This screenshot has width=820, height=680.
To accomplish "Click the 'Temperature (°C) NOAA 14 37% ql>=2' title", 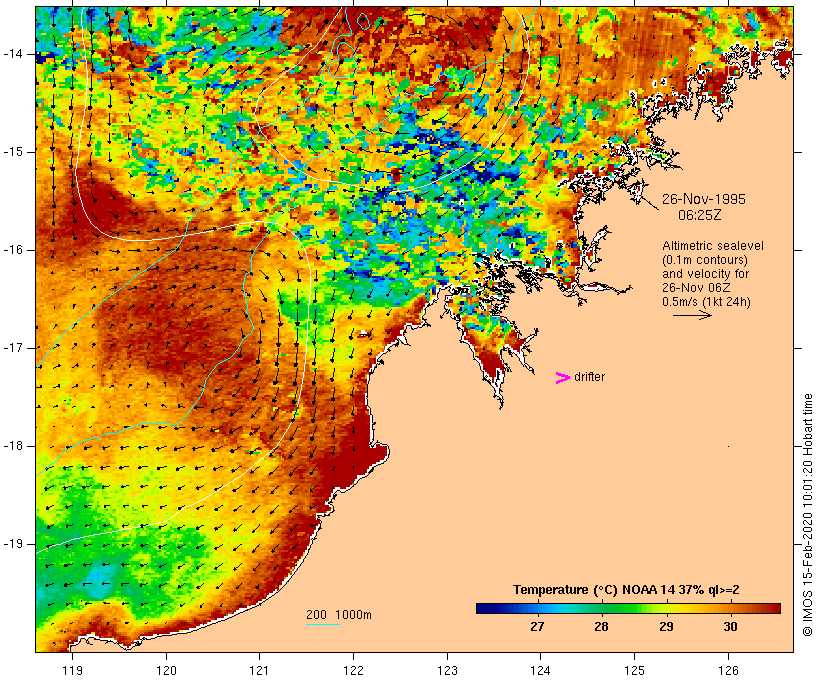I will pos(626,590).
